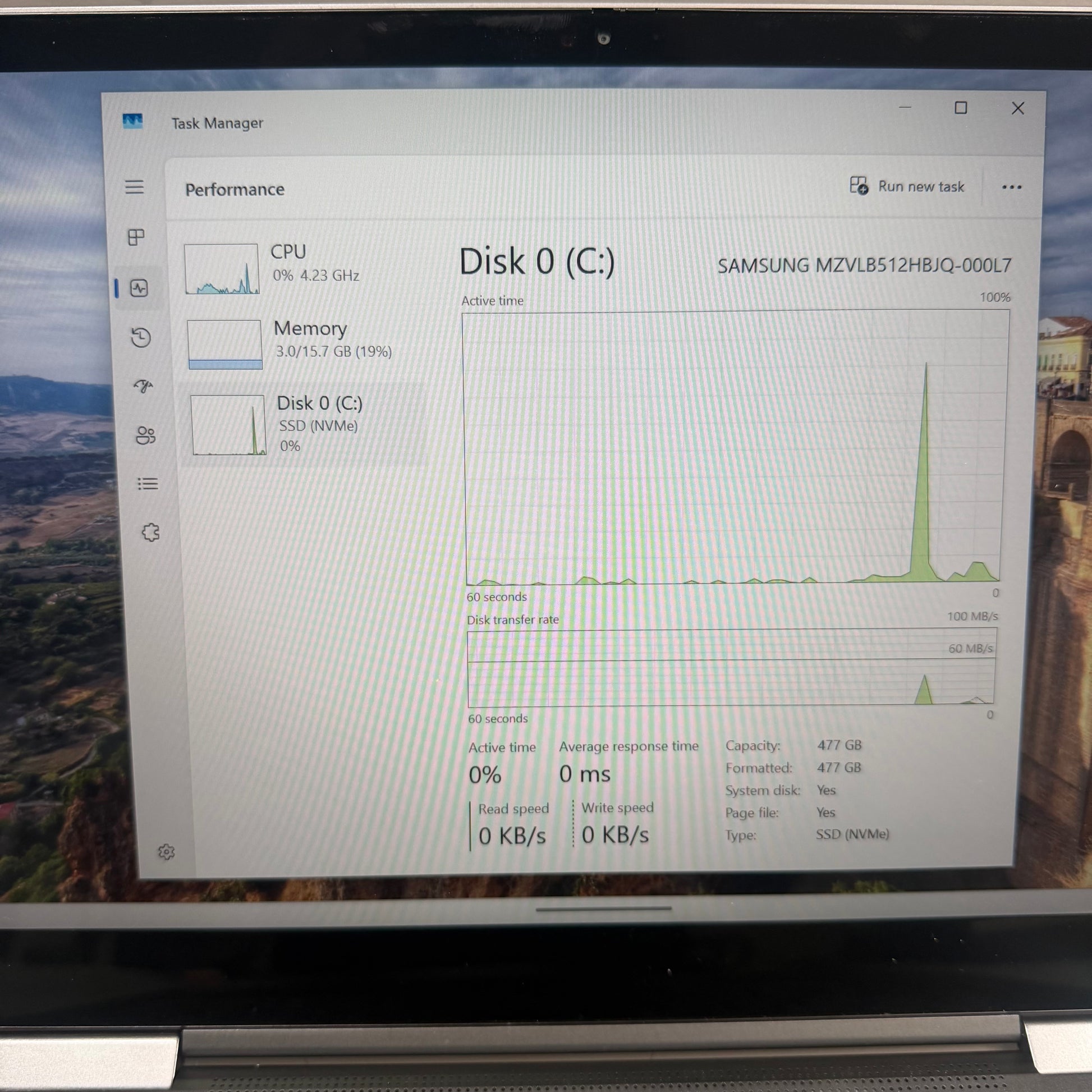The image size is (1092, 1092).
Task: Select the CPU performance item
Action: point(314,263)
